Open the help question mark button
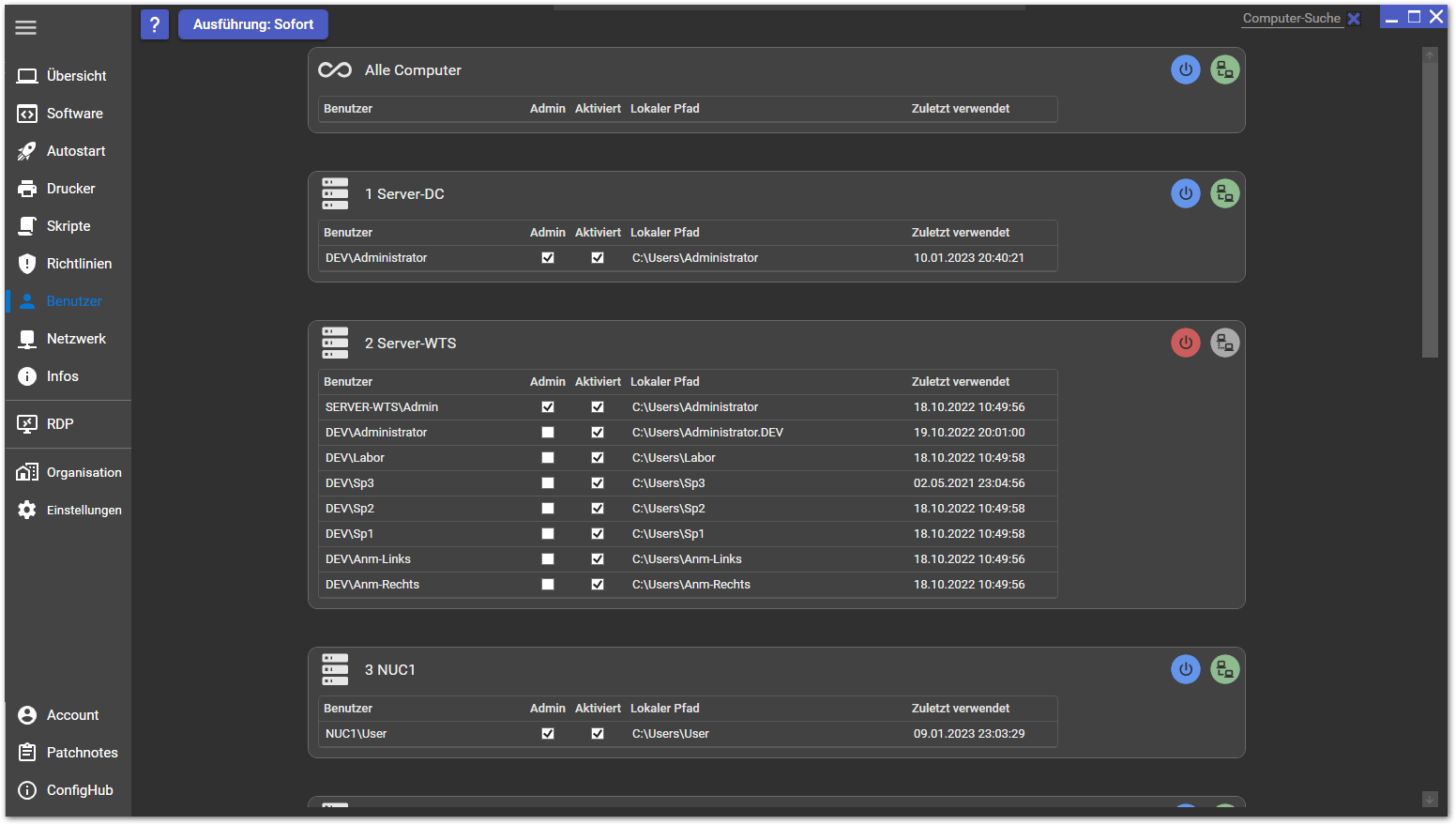The height and width of the screenshot is (825, 1456). click(155, 24)
